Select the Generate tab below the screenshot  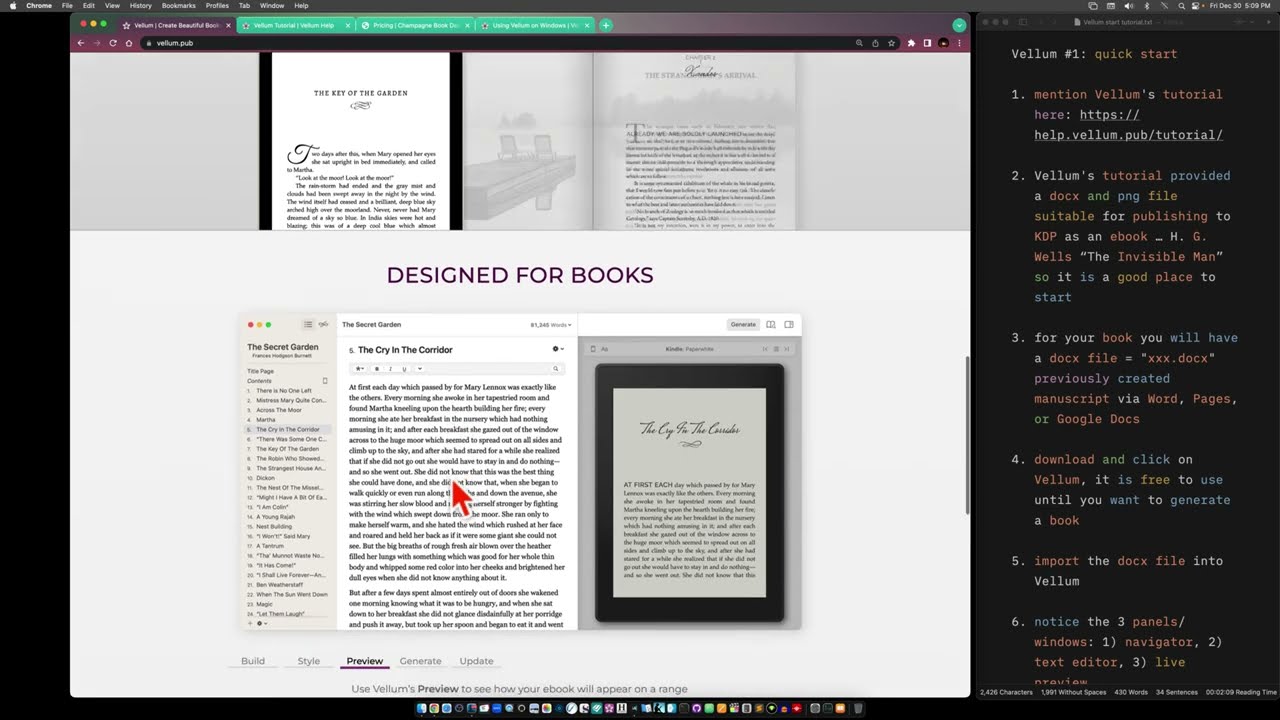point(420,661)
